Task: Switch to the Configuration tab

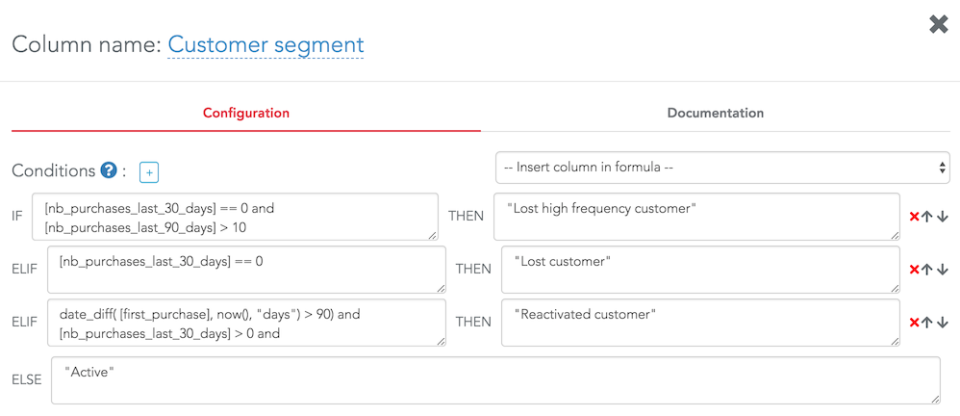Action: click(246, 113)
